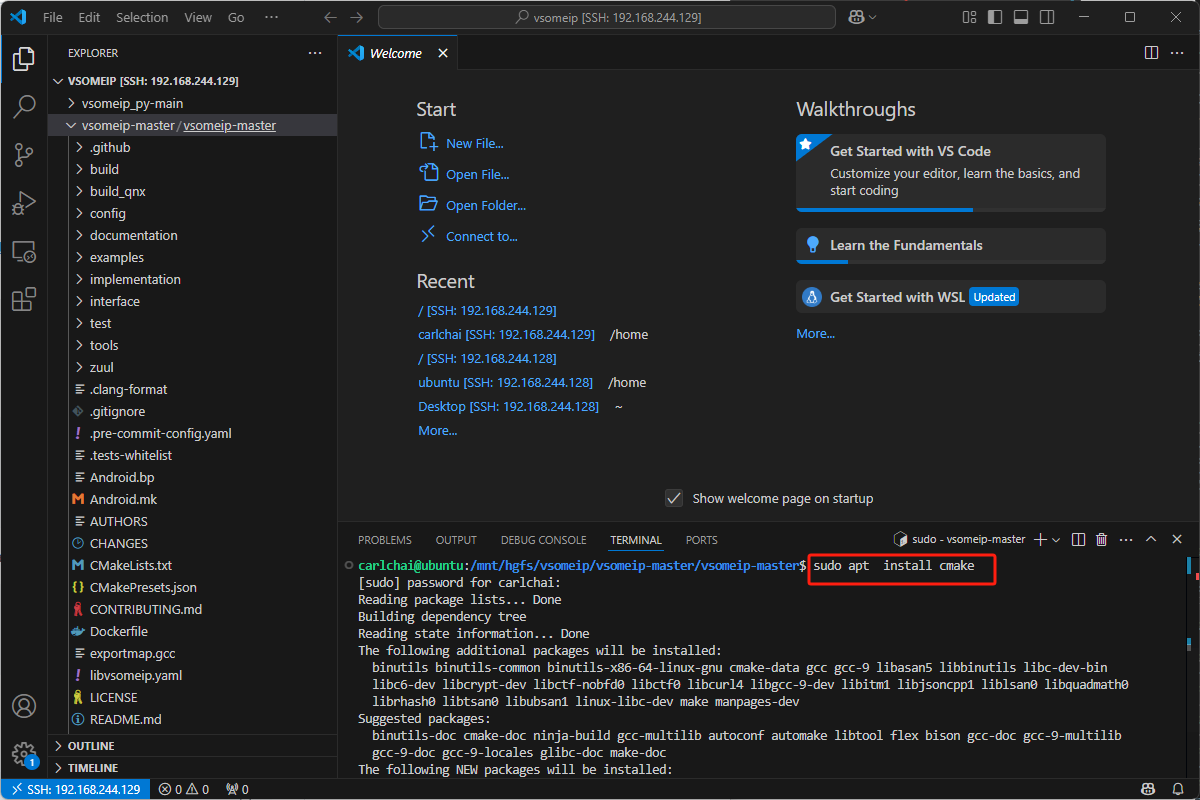
Task: Click the Connect to... link
Action: [482, 236]
